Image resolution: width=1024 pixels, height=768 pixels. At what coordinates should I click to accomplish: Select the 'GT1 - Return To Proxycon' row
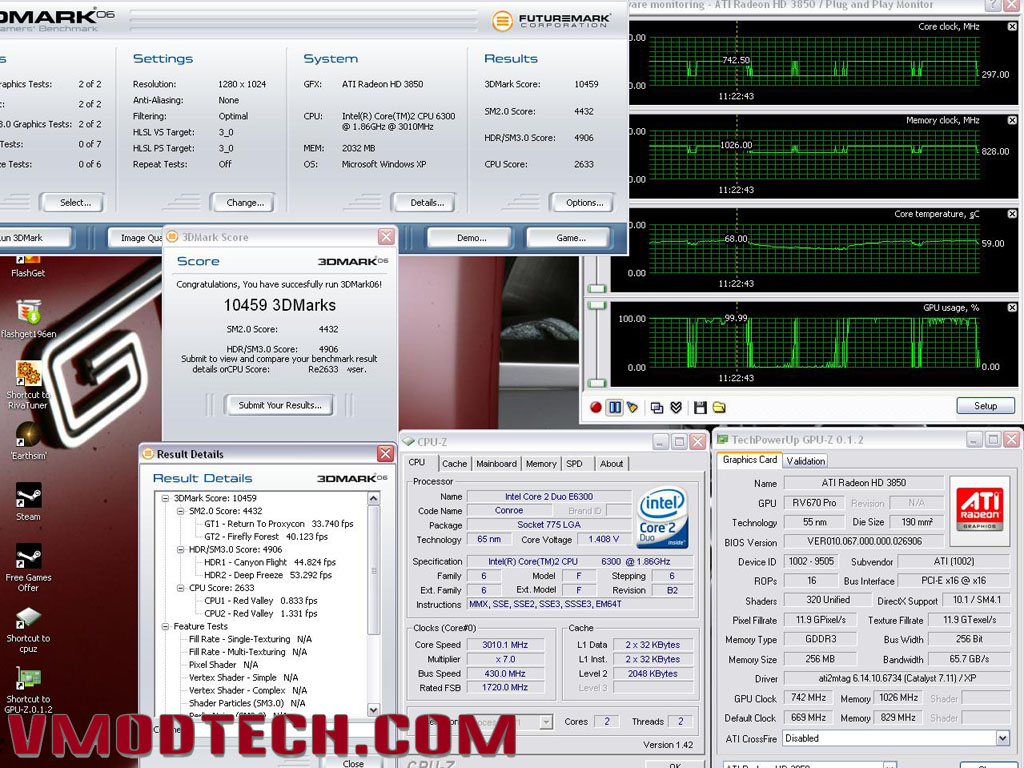279,524
